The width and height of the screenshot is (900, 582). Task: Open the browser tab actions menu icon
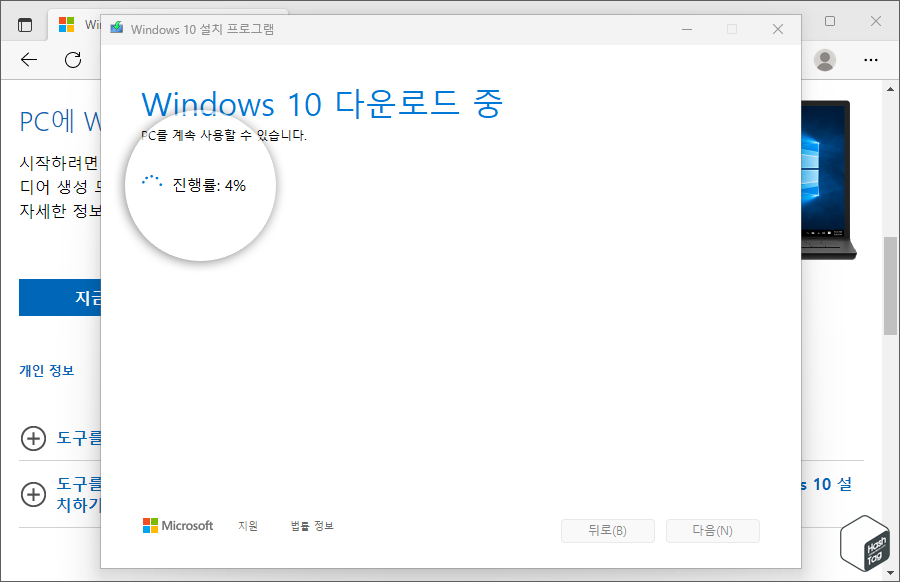coord(25,25)
